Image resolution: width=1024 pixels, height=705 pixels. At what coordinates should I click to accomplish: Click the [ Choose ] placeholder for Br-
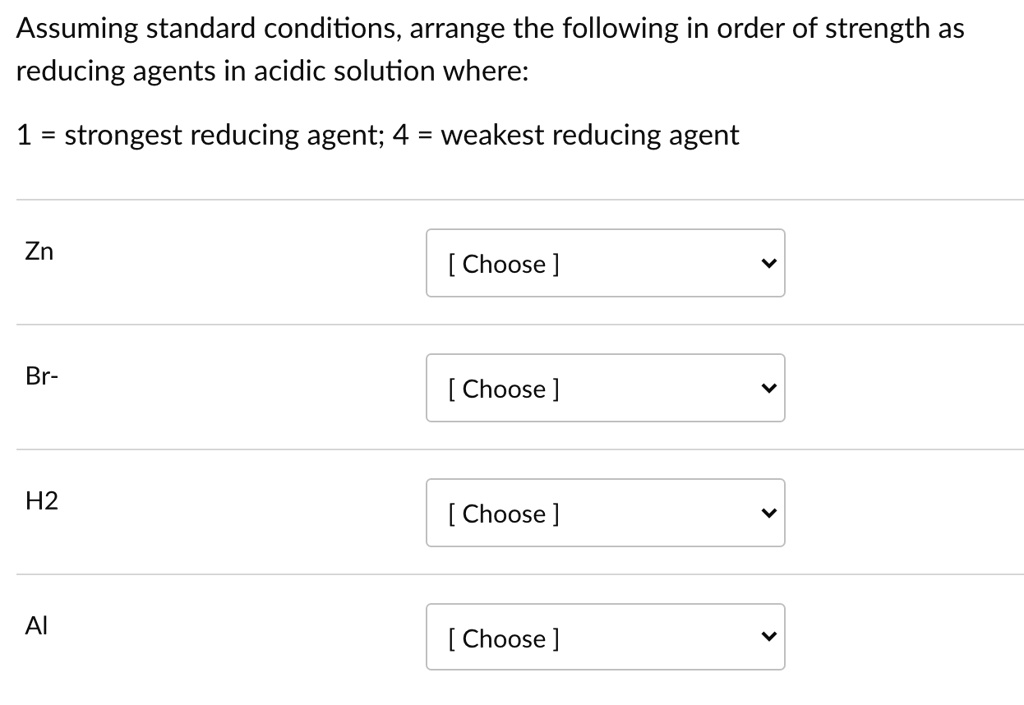[x=502, y=389]
